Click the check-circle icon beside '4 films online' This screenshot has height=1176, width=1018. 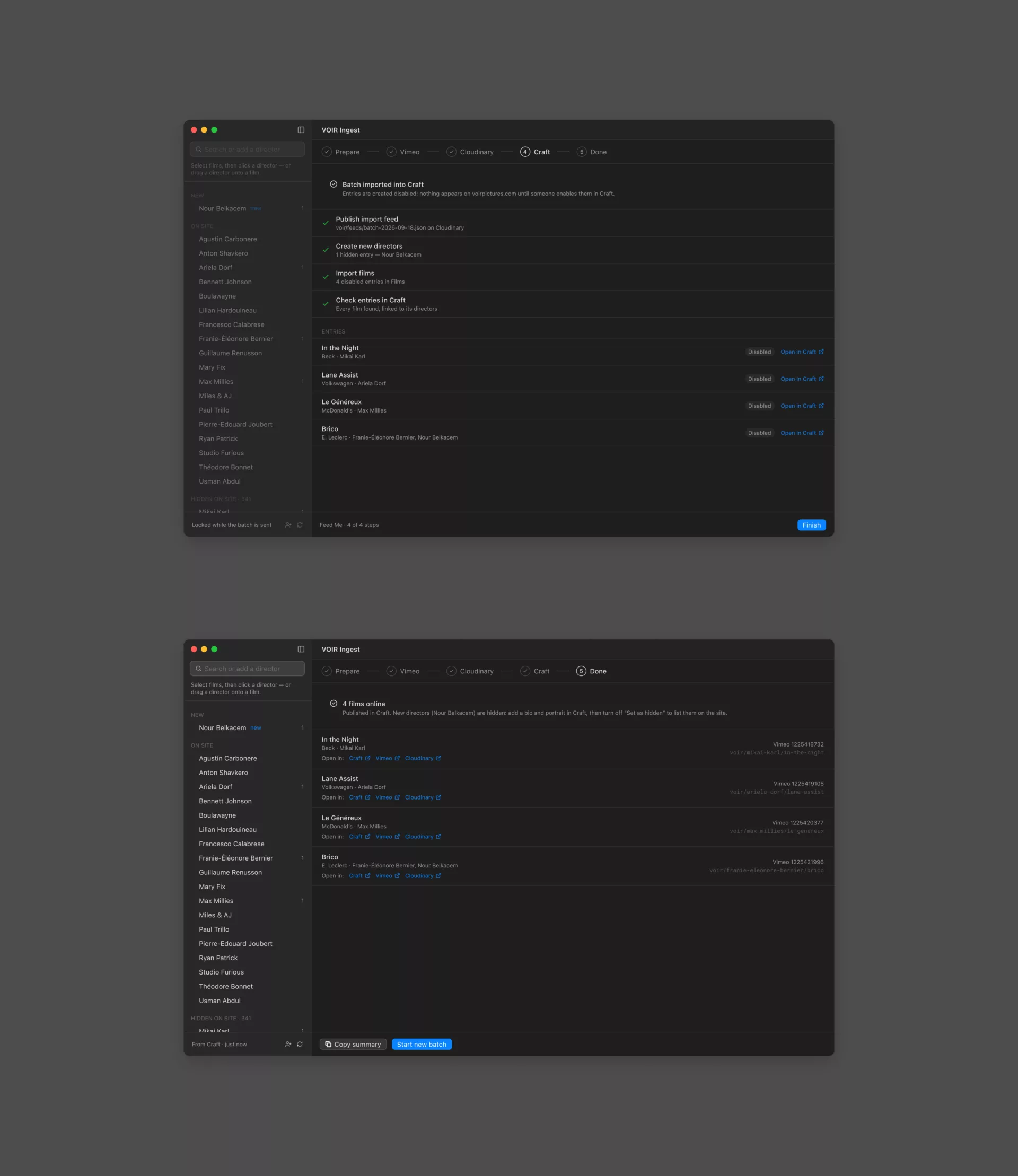tap(334, 704)
